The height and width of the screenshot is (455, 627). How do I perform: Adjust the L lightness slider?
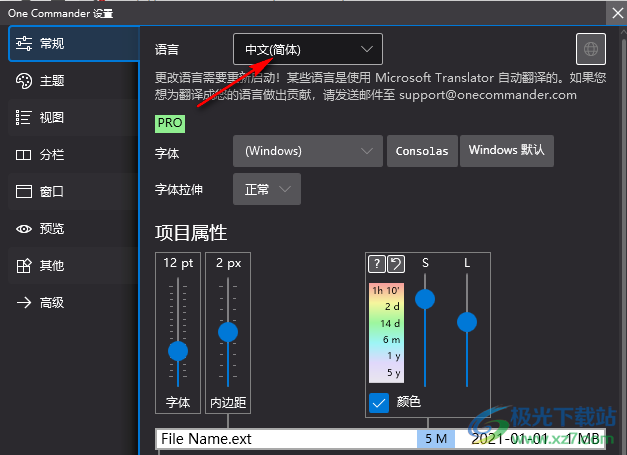coord(467,322)
